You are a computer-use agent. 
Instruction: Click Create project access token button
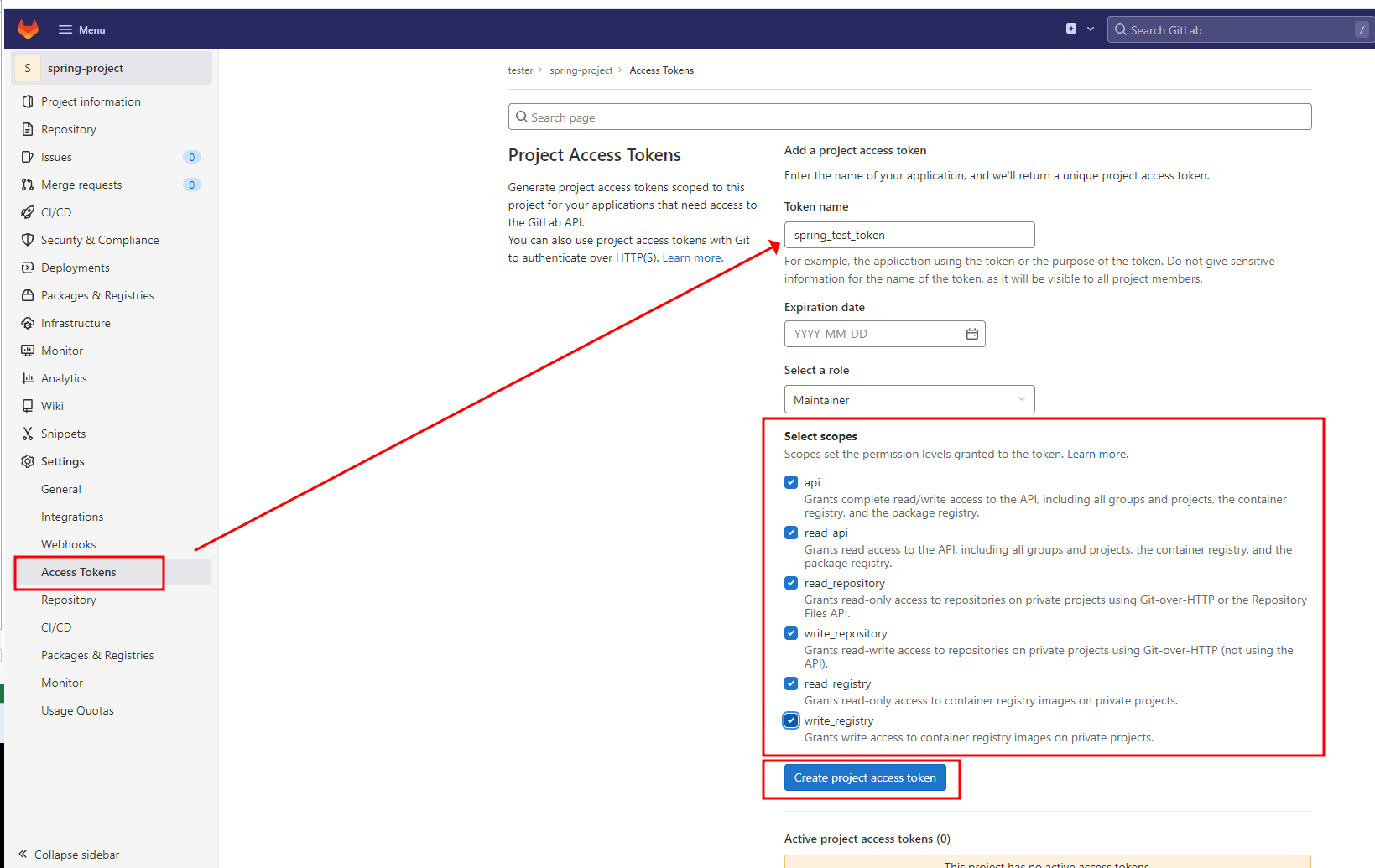(865, 777)
